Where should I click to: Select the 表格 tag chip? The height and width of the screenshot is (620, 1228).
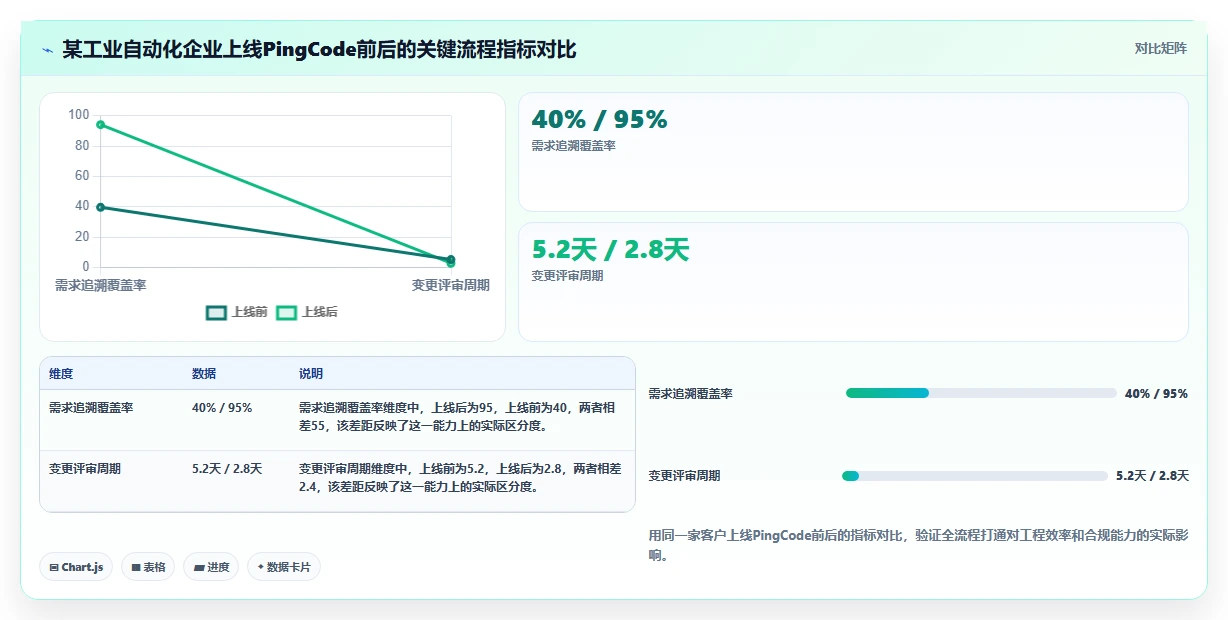point(148,567)
